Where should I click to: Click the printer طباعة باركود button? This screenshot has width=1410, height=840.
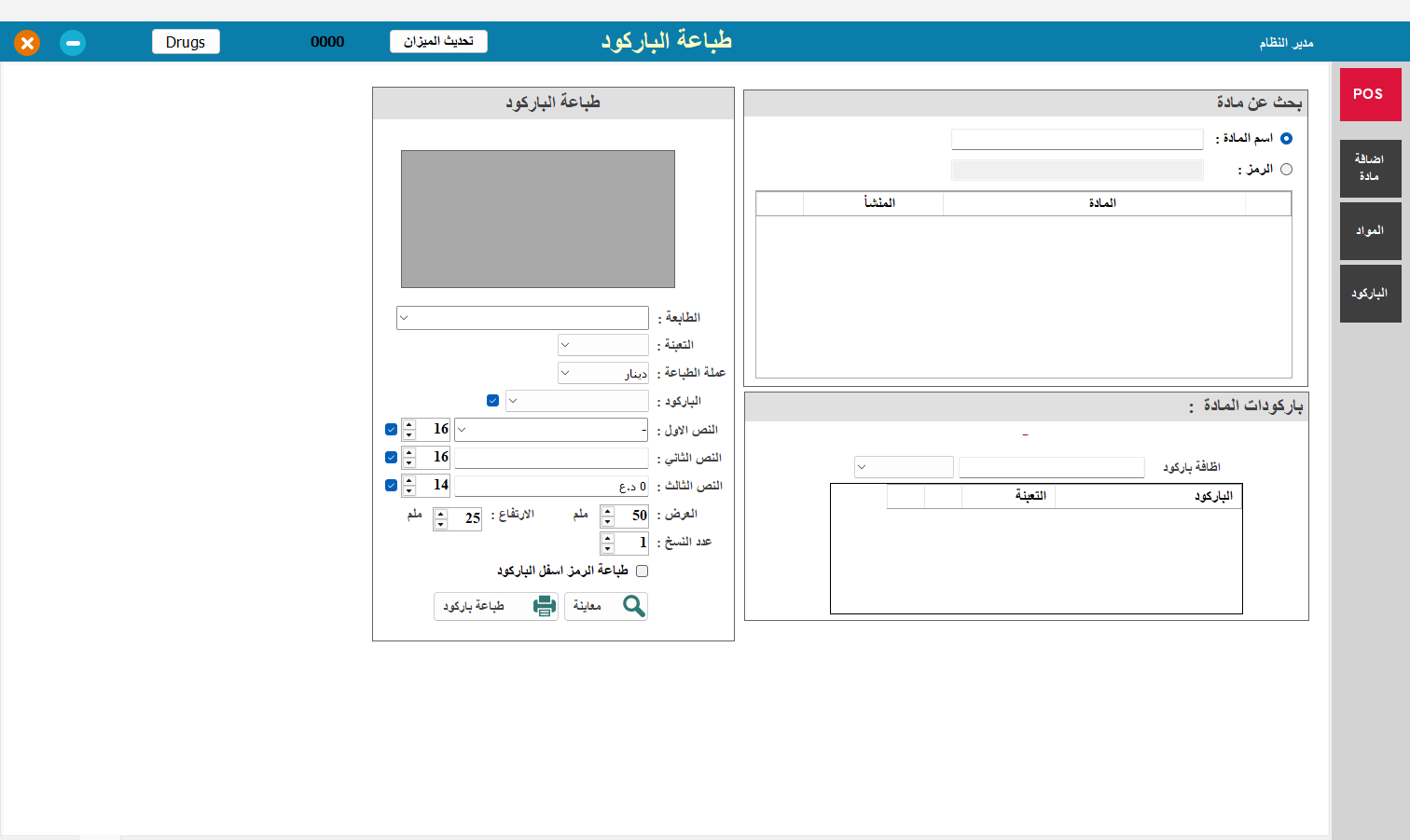point(496,606)
